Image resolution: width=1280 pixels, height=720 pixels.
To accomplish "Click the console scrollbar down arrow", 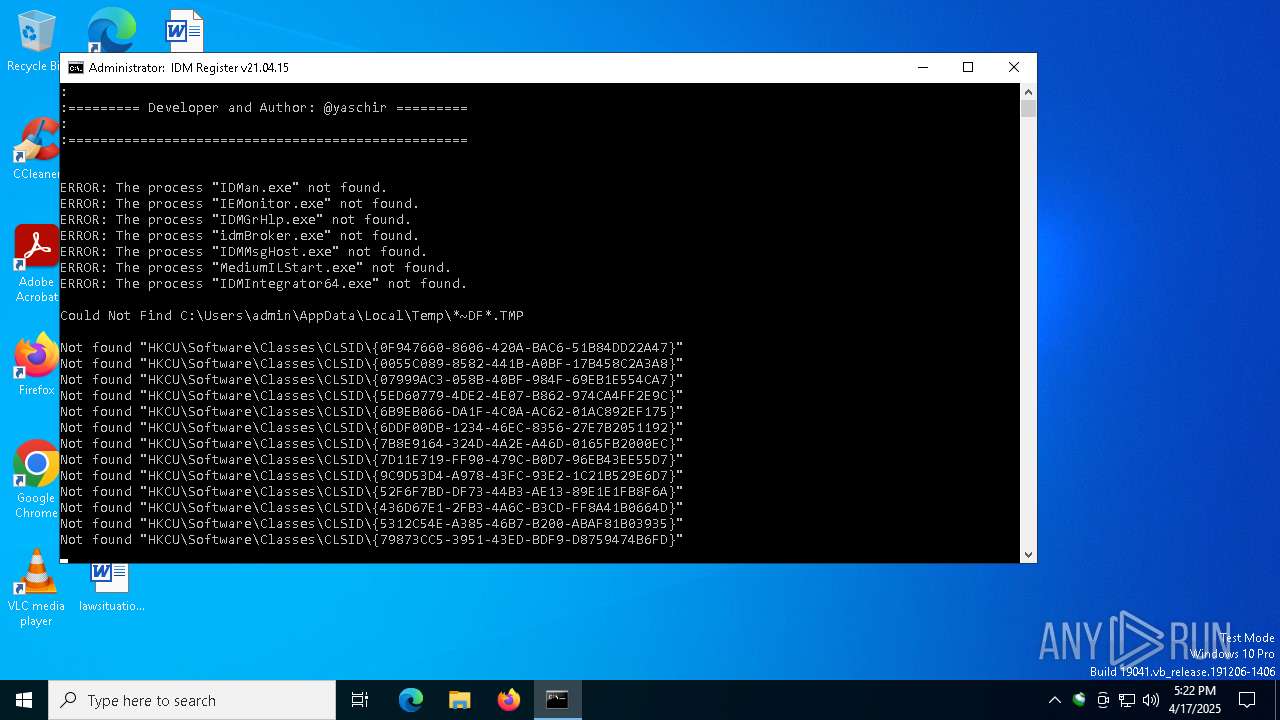I will pyautogui.click(x=1028, y=555).
